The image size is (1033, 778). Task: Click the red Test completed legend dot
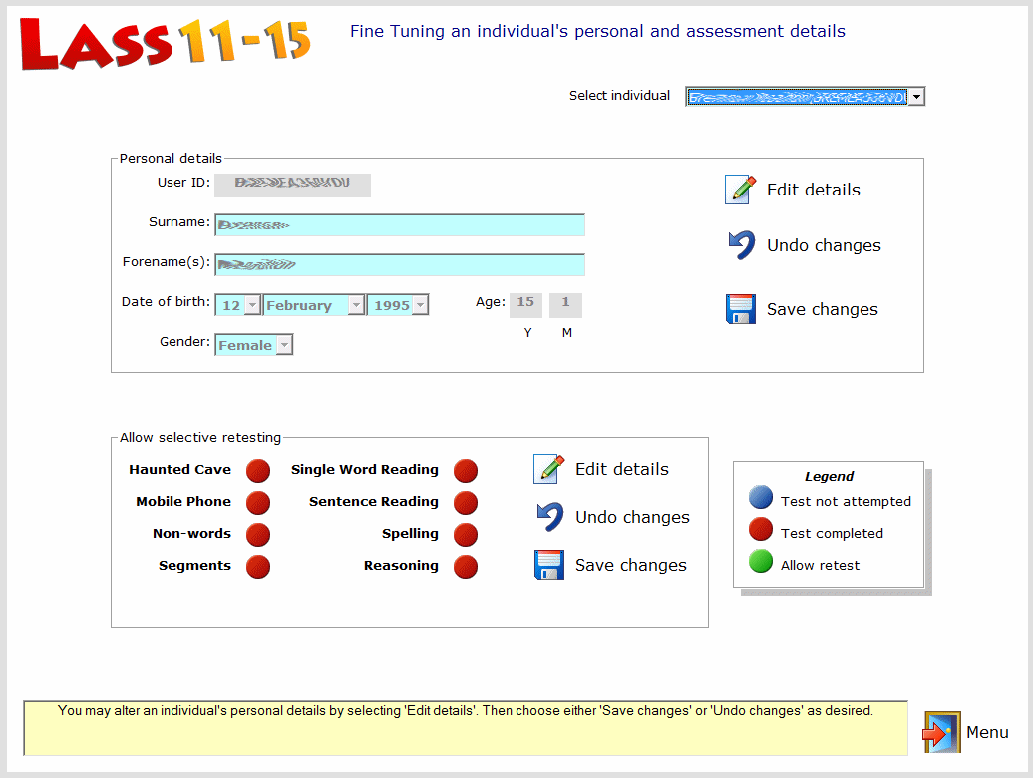761,529
